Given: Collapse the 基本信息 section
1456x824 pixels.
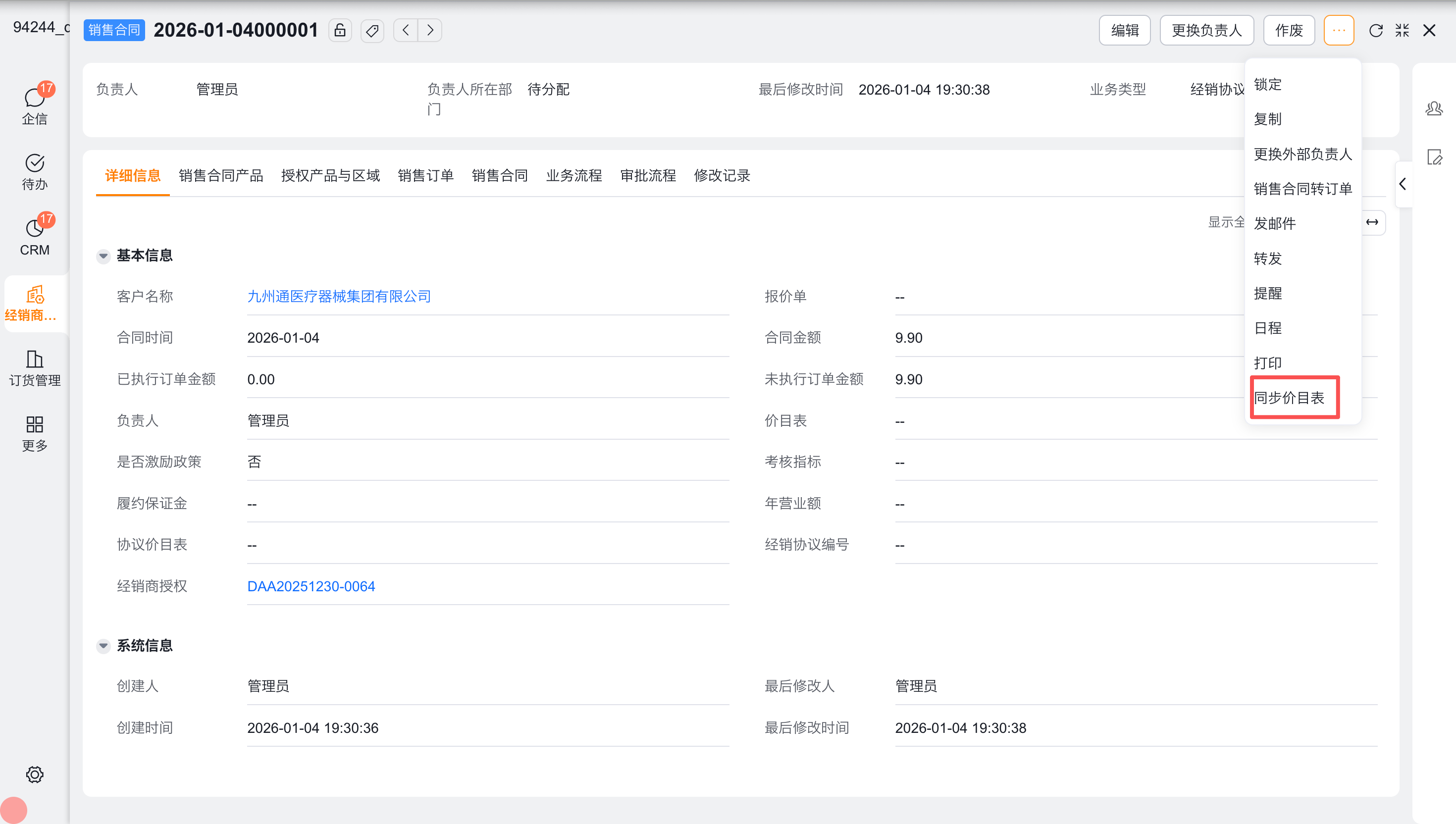Looking at the screenshot, I should click(103, 256).
